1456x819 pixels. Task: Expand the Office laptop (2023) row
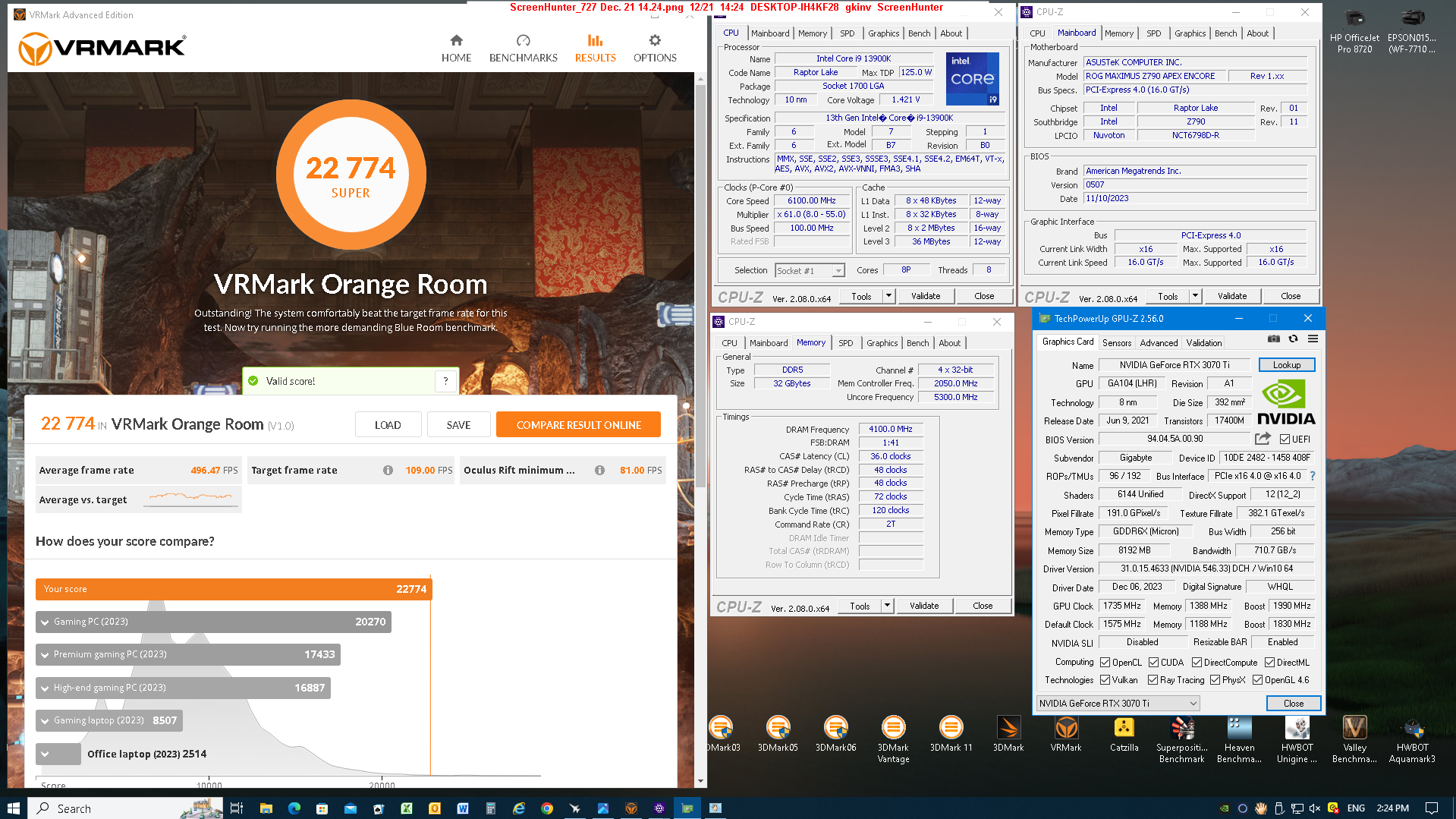click(58, 754)
